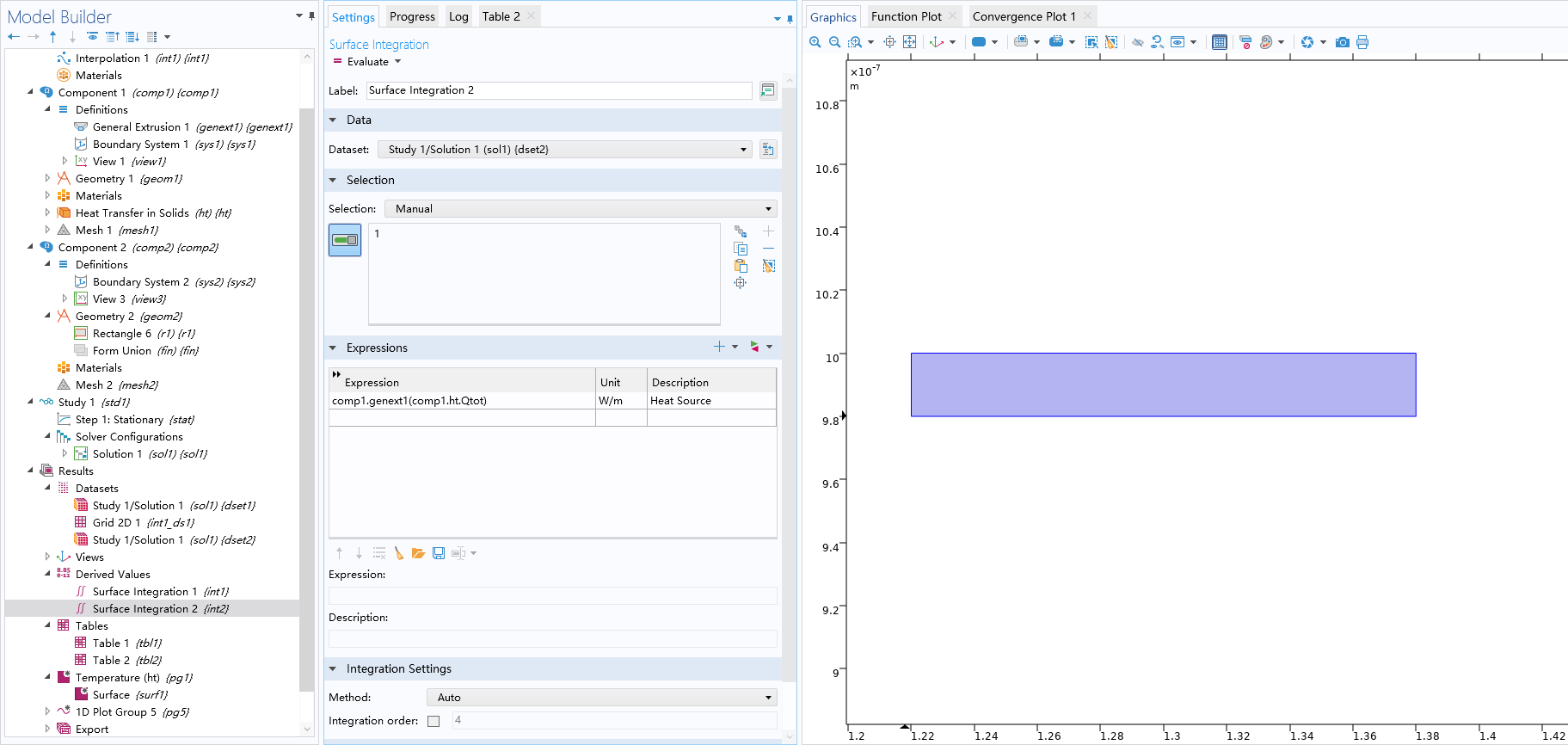Click Go to Source icon beside Dataset dropdown
The image size is (1568, 745).
point(768,150)
